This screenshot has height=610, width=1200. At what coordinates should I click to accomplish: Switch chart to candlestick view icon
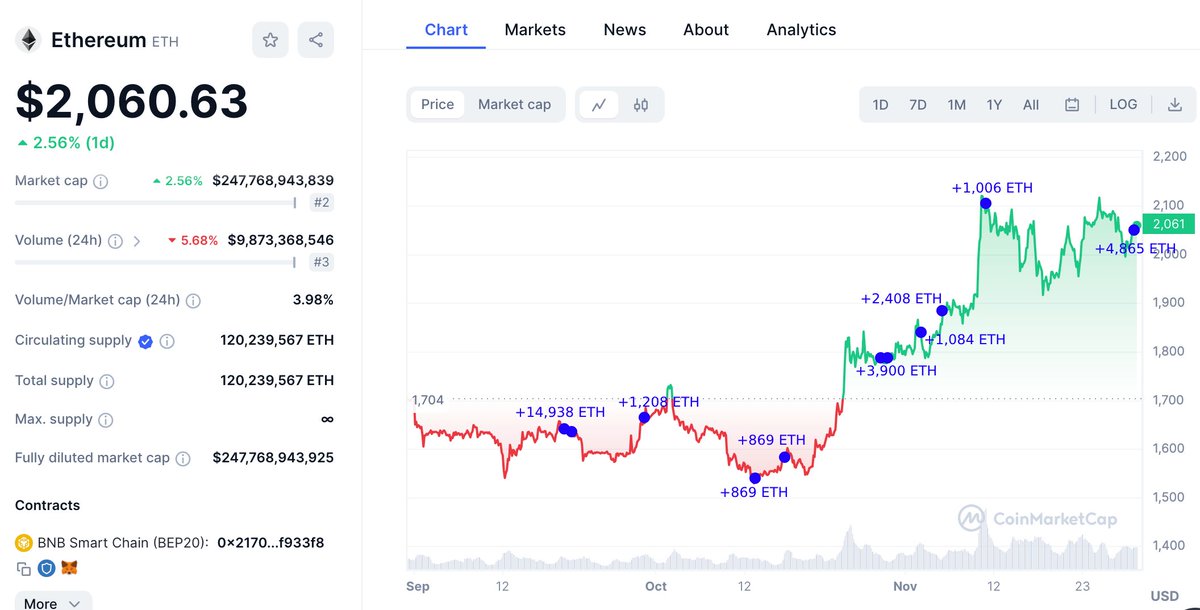[641, 104]
